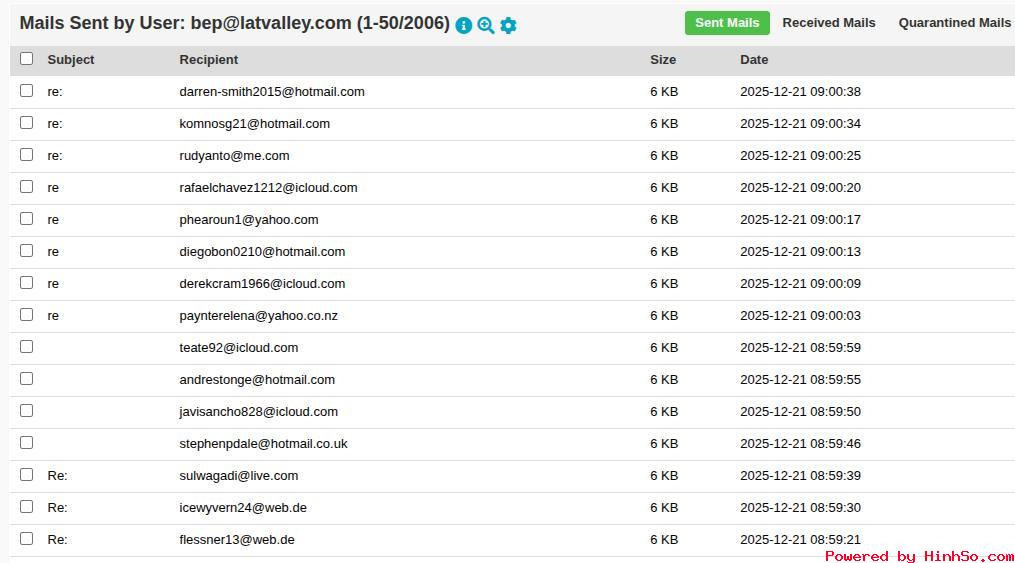
Task: Open the gear settings icon
Action: pos(508,25)
